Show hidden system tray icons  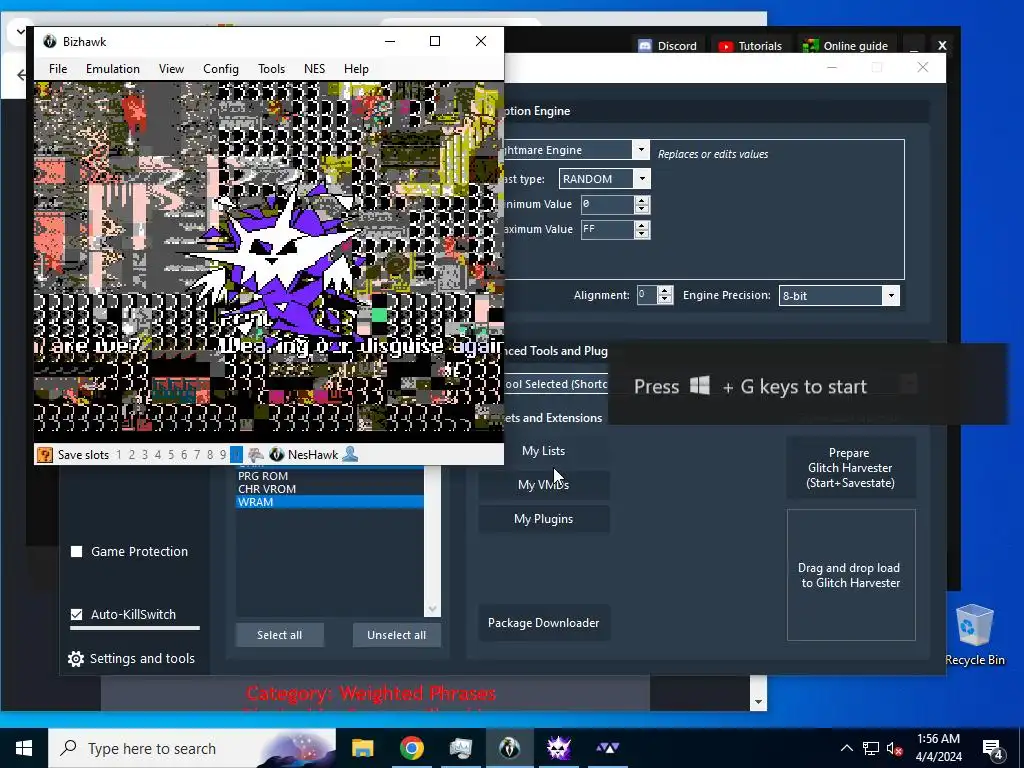tap(846, 748)
